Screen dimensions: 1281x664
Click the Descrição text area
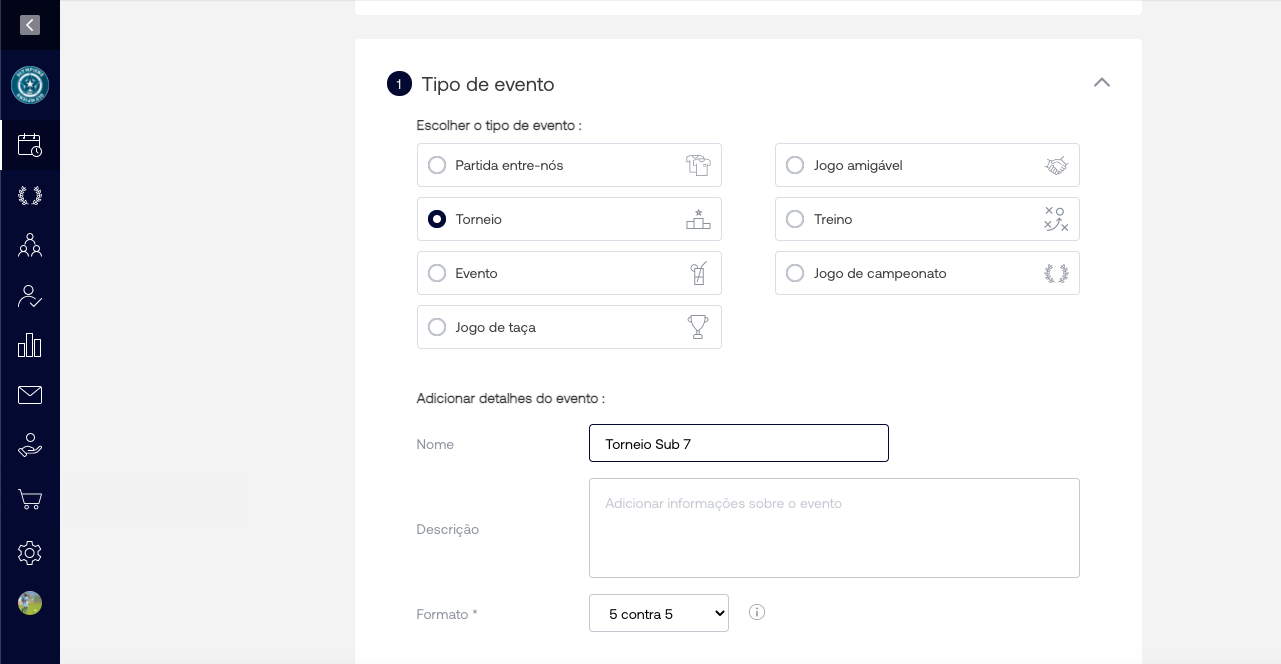click(x=834, y=528)
